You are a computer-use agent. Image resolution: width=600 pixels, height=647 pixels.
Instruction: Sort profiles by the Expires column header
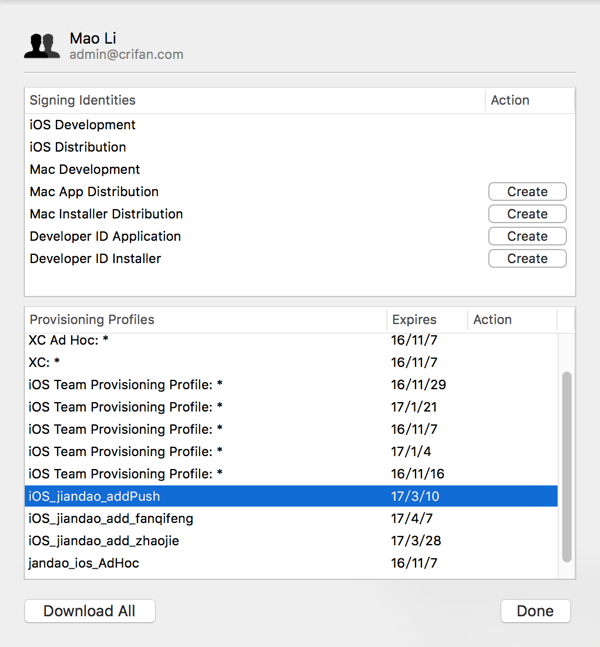(414, 320)
